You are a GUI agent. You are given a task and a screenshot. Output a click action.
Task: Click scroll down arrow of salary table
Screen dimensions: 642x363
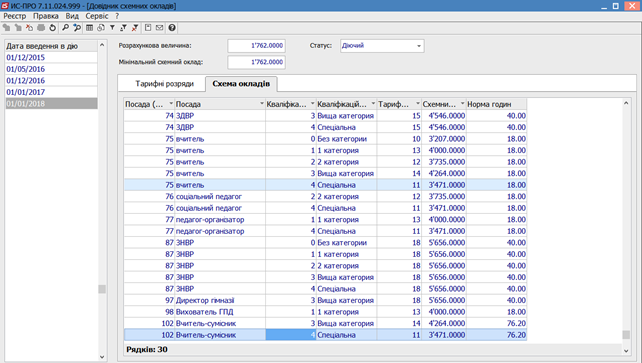click(x=626, y=350)
